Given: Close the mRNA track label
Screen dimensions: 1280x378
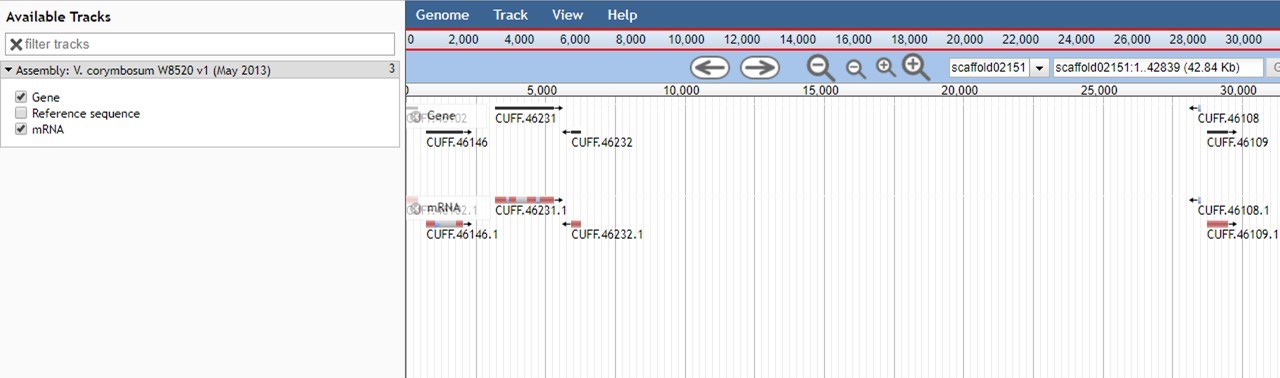Looking at the screenshot, I should coord(415,207).
